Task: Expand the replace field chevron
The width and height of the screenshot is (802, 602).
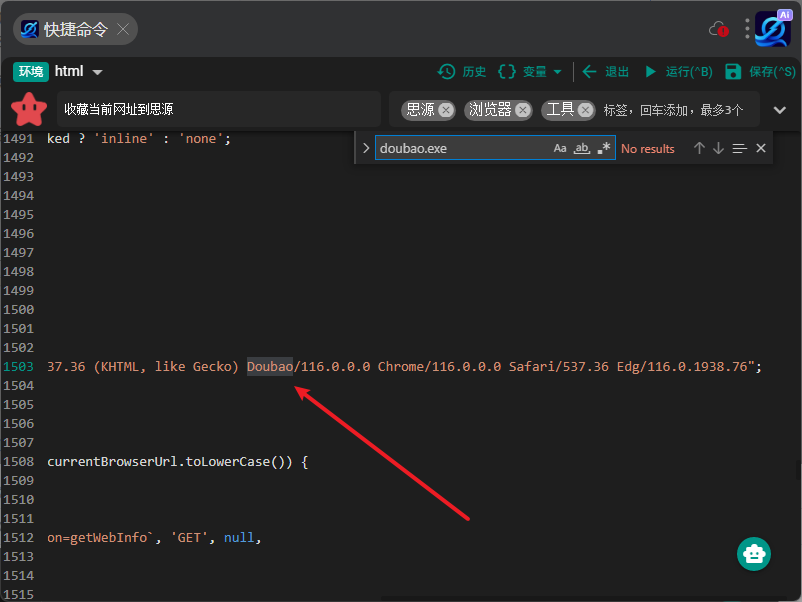Action: (x=366, y=148)
